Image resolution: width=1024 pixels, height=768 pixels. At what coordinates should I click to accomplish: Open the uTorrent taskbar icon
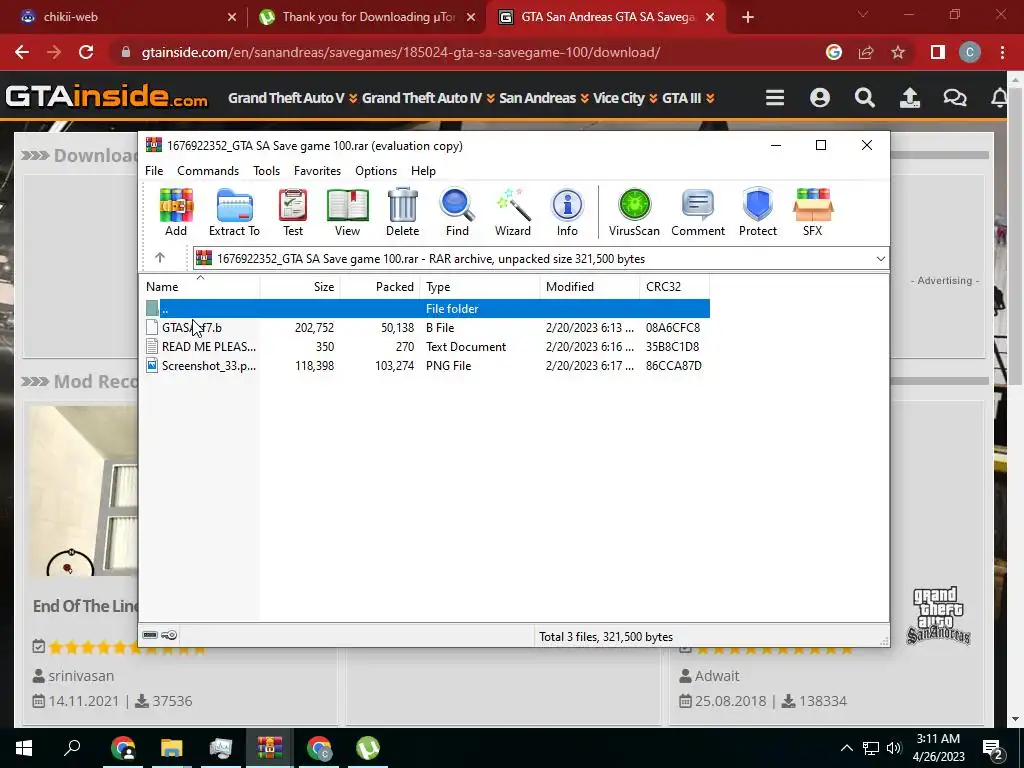(x=368, y=748)
